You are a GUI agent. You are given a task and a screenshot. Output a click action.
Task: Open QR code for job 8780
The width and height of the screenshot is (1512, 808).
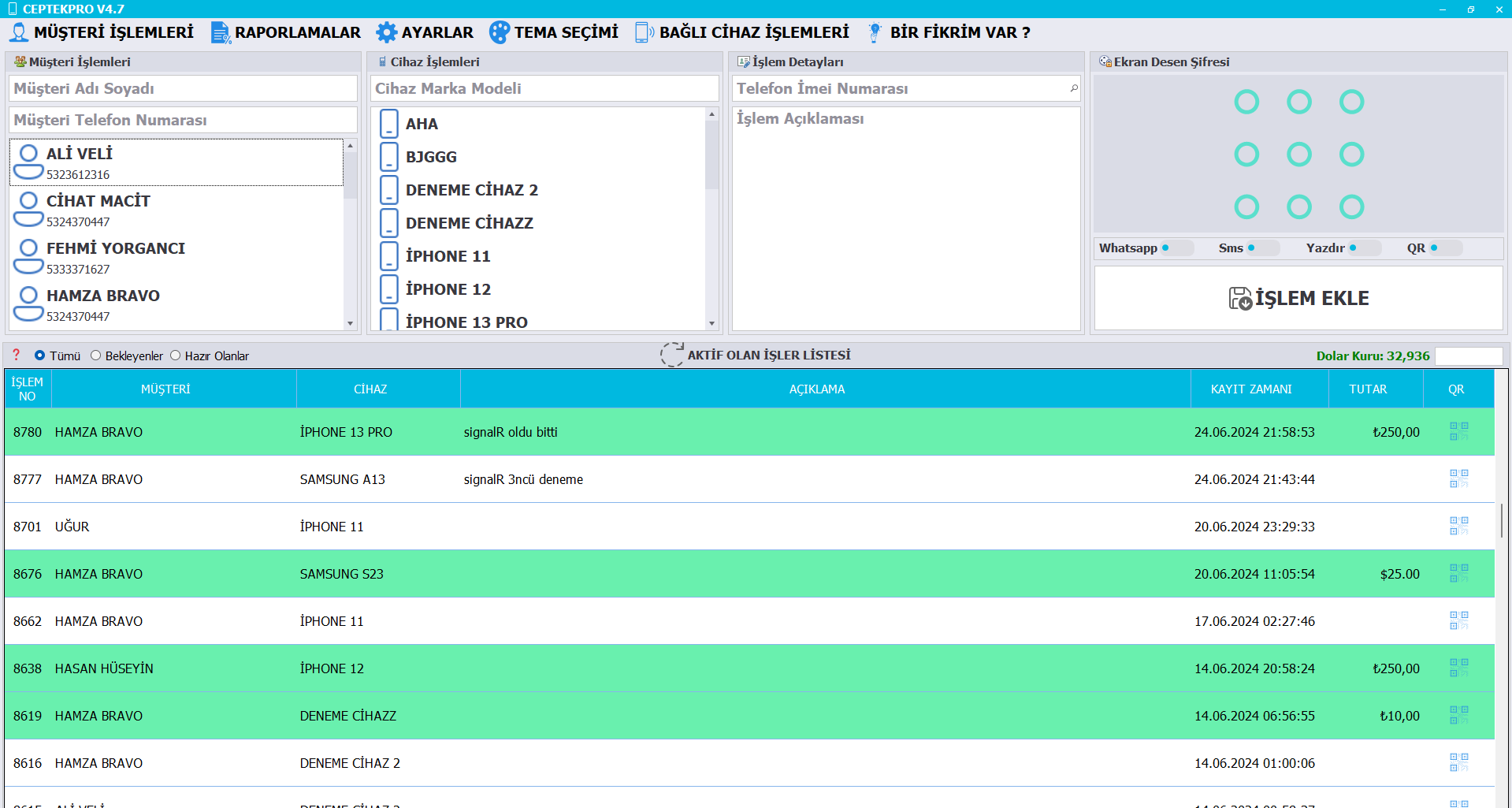[x=1458, y=431]
